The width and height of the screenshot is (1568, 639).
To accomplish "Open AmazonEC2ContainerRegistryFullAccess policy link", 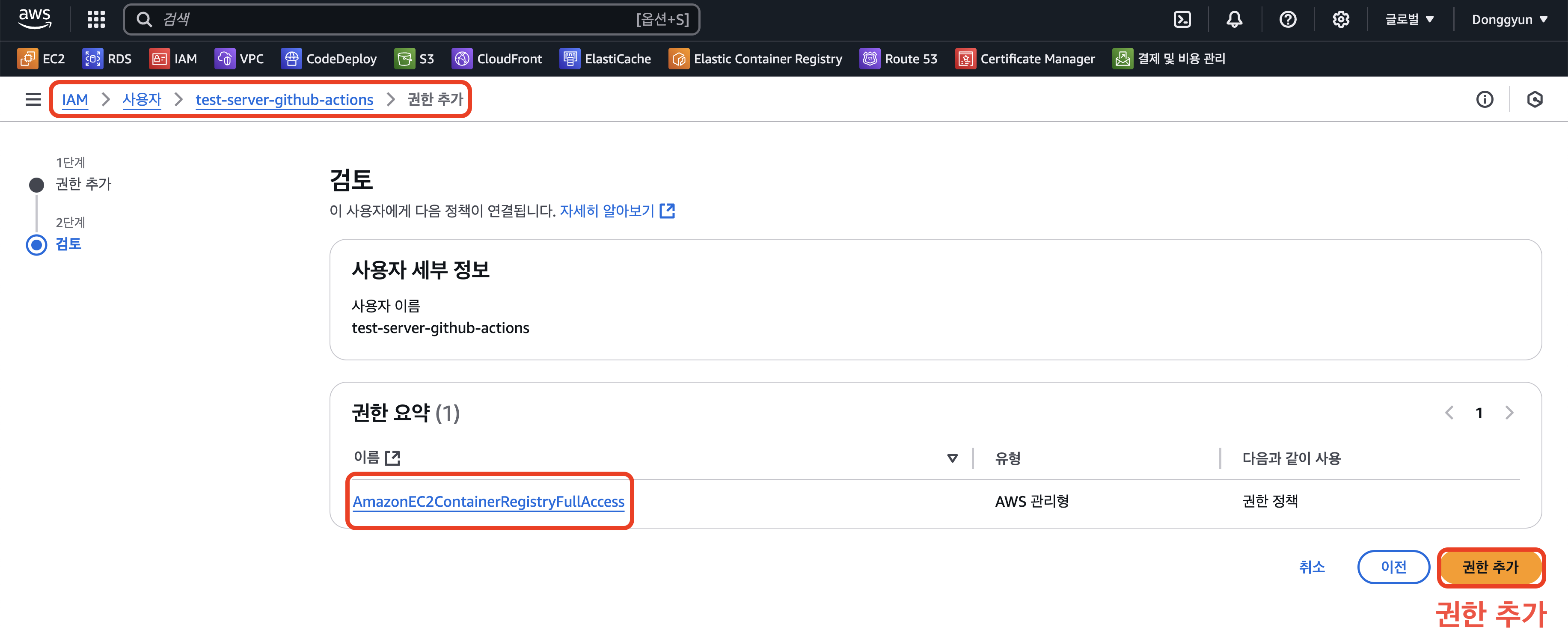I will (488, 502).
